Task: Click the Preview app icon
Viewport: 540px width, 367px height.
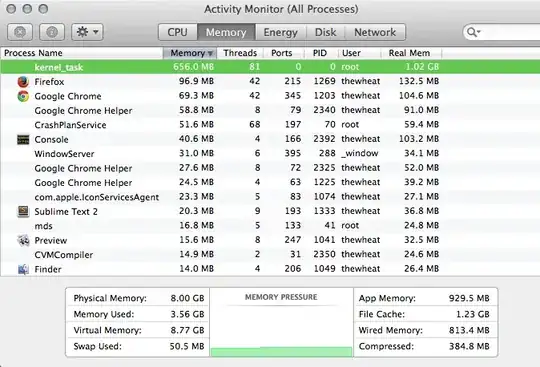Action: coord(23,240)
